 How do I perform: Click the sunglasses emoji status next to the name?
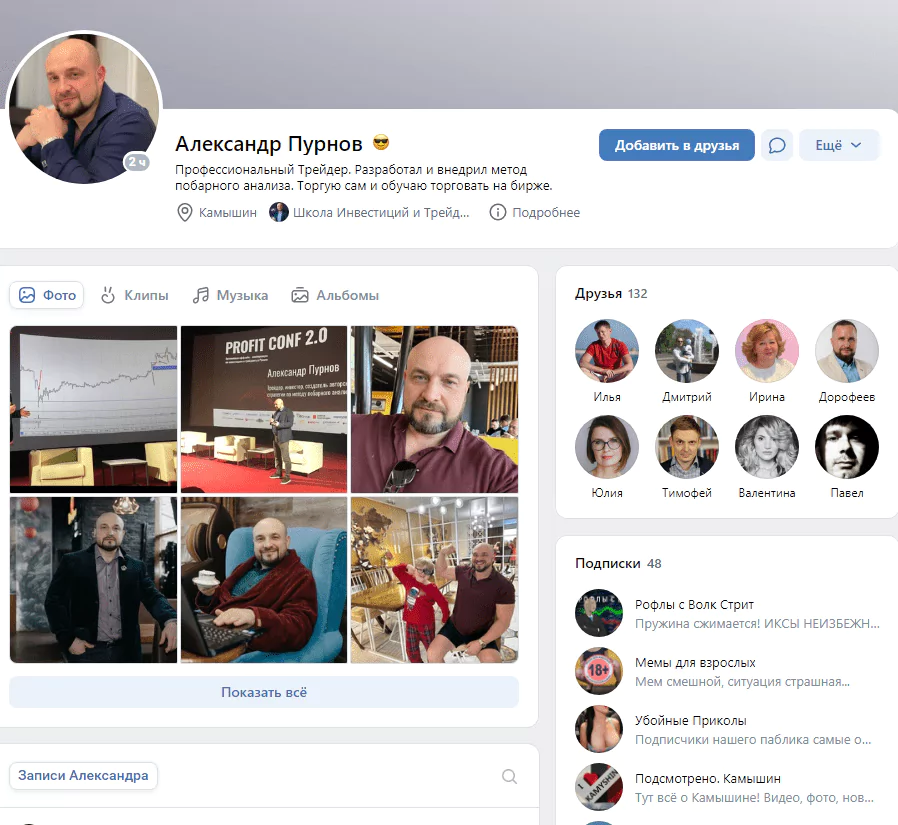click(x=381, y=143)
